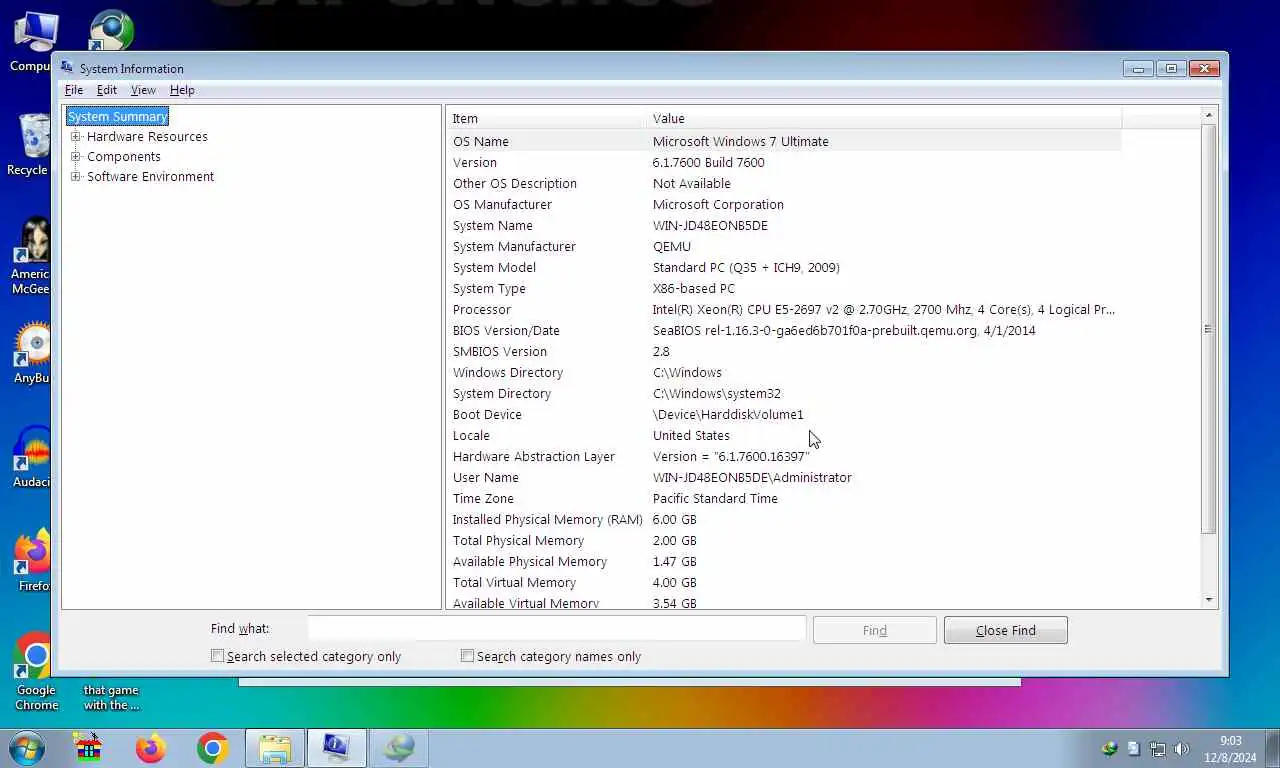Image resolution: width=1280 pixels, height=768 pixels.
Task: Expand the Components tree node
Action: point(75,156)
